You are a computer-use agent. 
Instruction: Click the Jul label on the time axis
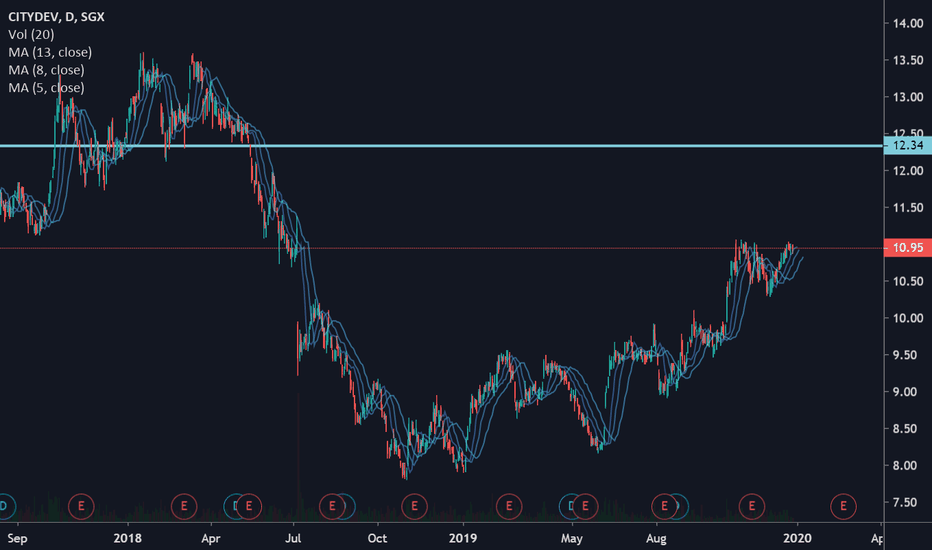click(293, 538)
